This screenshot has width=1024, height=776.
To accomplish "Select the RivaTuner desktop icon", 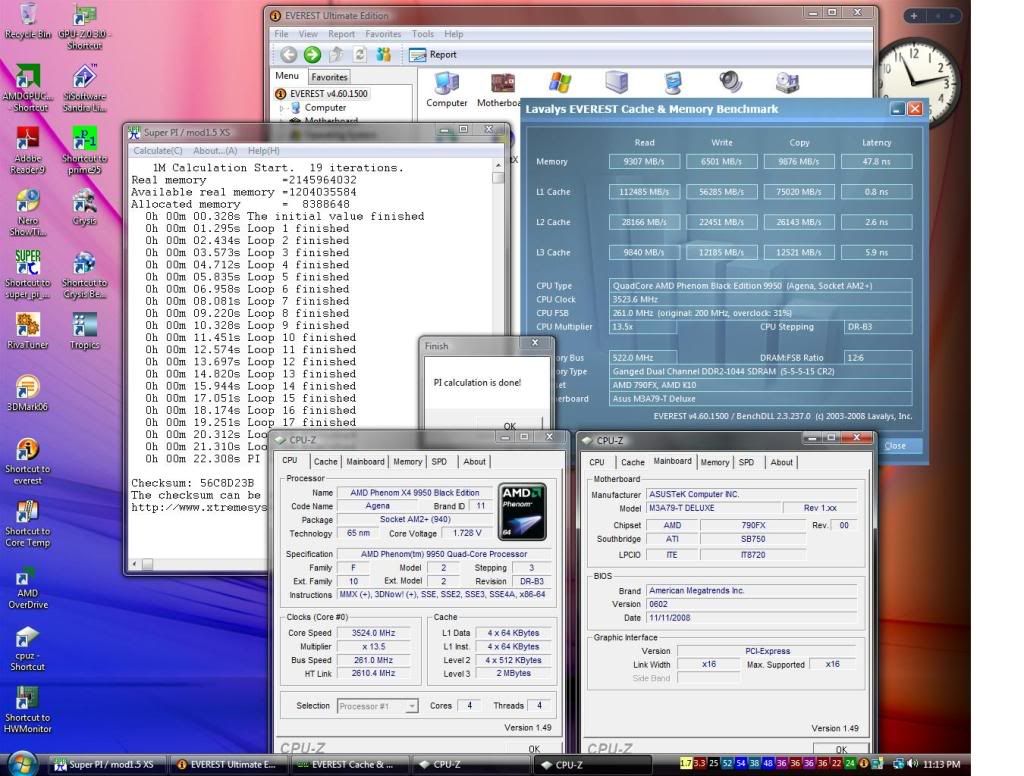I will pos(27,331).
